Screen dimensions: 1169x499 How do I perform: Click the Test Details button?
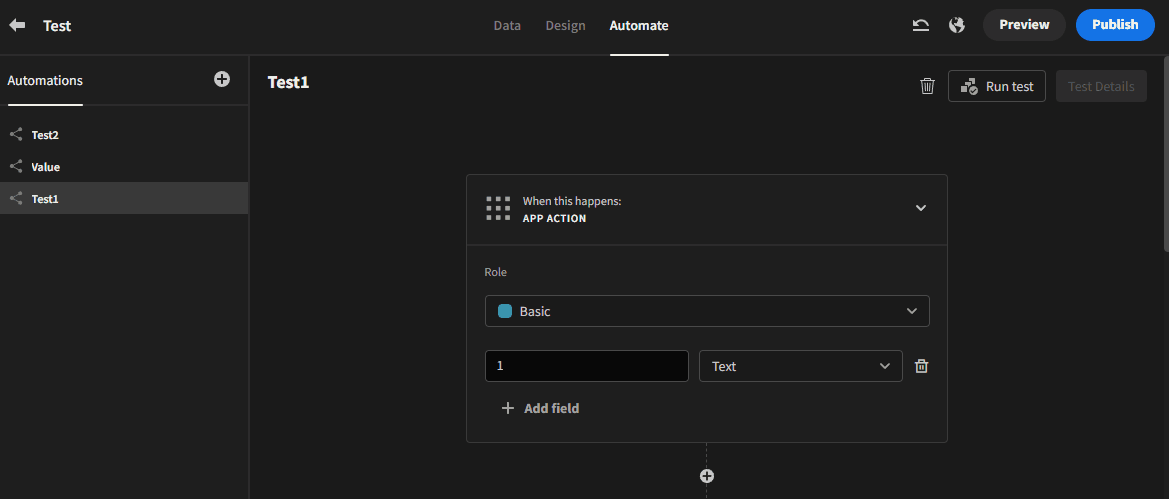pyautogui.click(x=1101, y=86)
